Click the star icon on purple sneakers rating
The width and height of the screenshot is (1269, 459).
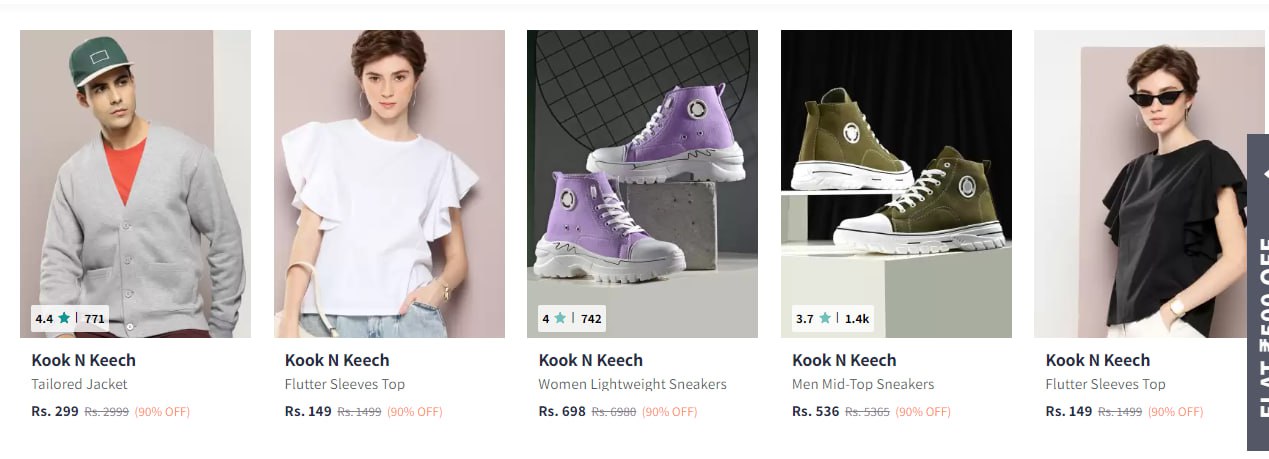point(560,319)
